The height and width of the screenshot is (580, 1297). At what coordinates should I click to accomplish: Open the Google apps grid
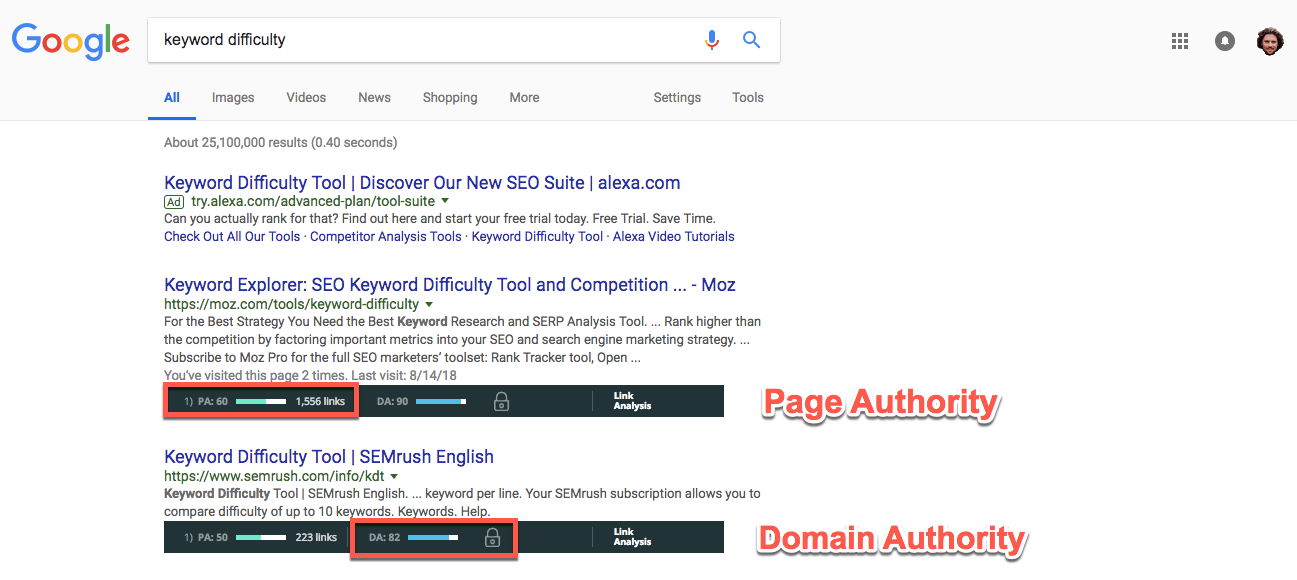(1180, 41)
